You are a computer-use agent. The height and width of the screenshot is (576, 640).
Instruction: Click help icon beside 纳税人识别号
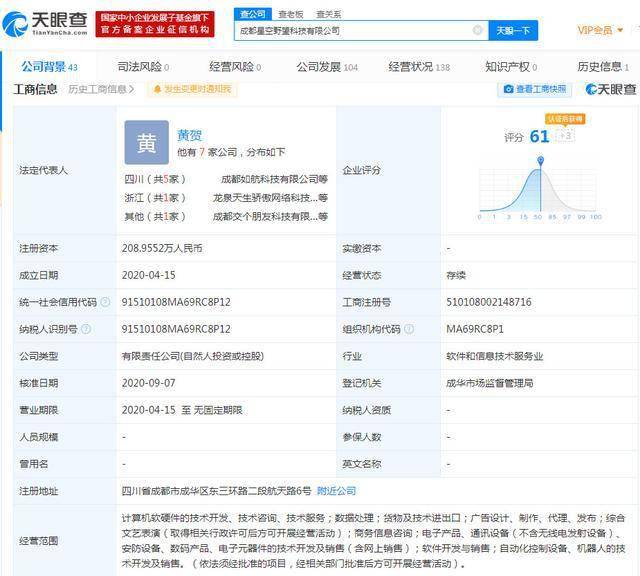click(86, 329)
